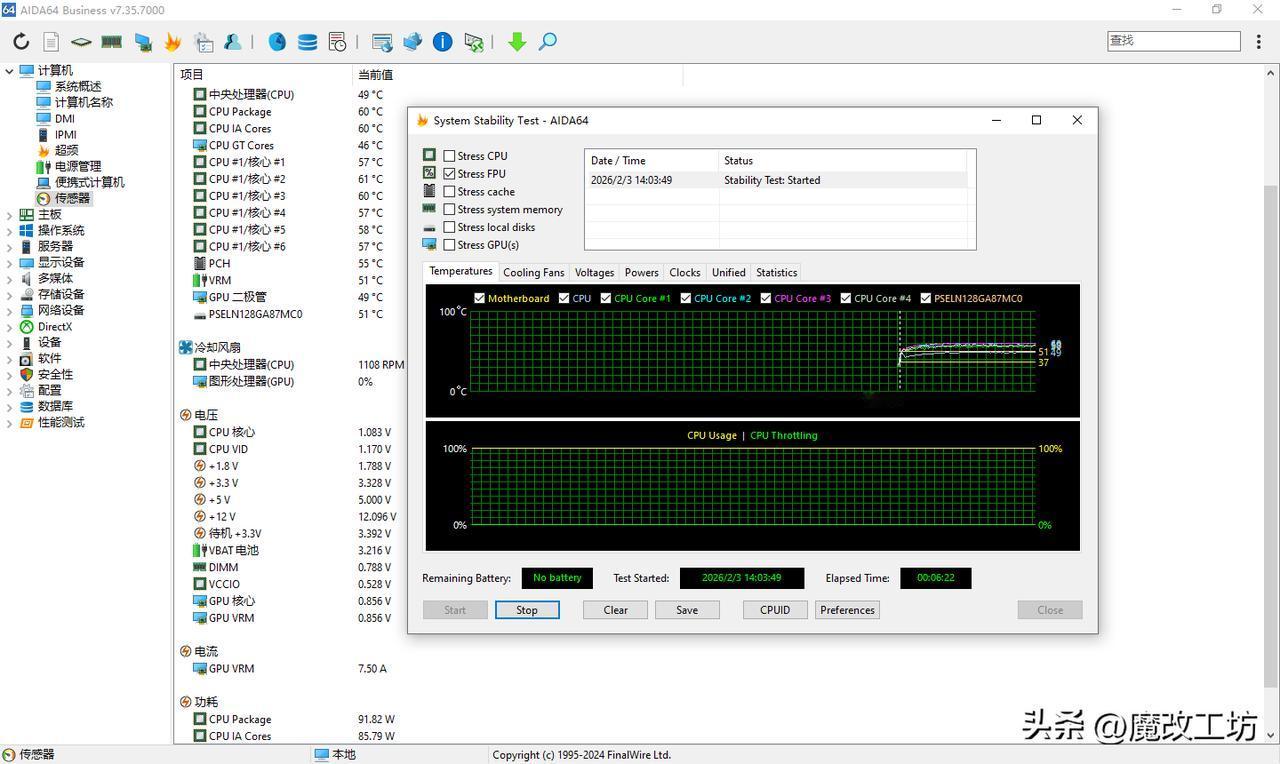Viewport: 1280px width, 764px height.
Task: Open the Report document icon in toolbar
Action: pyautogui.click(x=51, y=42)
